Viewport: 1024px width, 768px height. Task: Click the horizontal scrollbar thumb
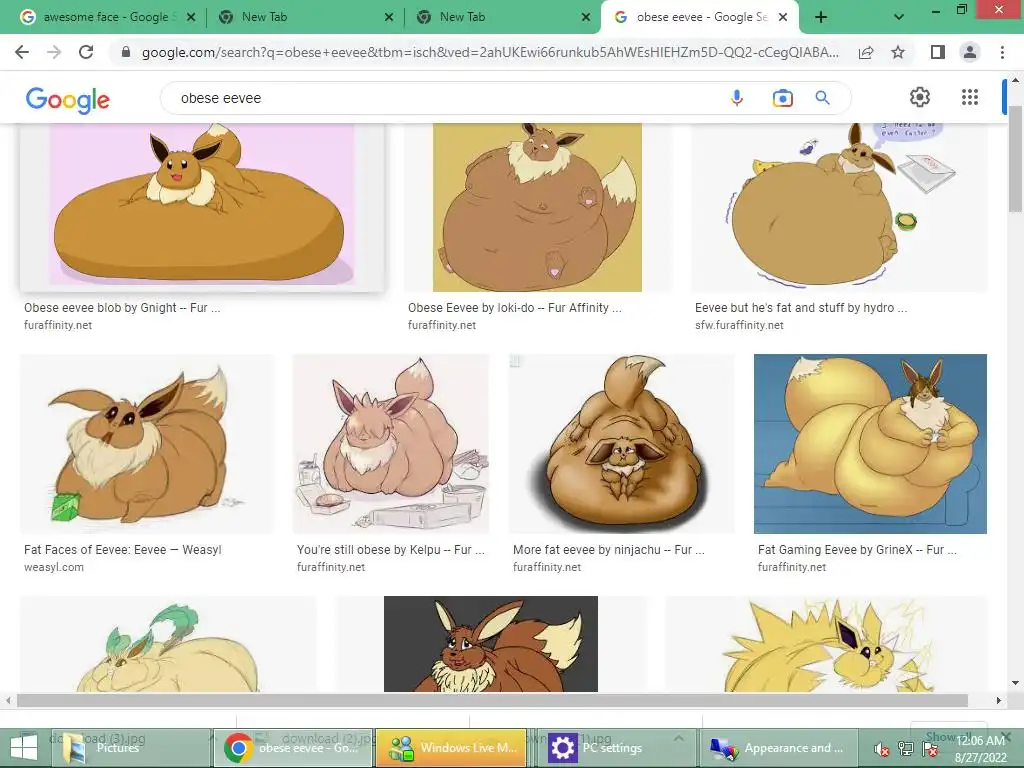coord(492,700)
